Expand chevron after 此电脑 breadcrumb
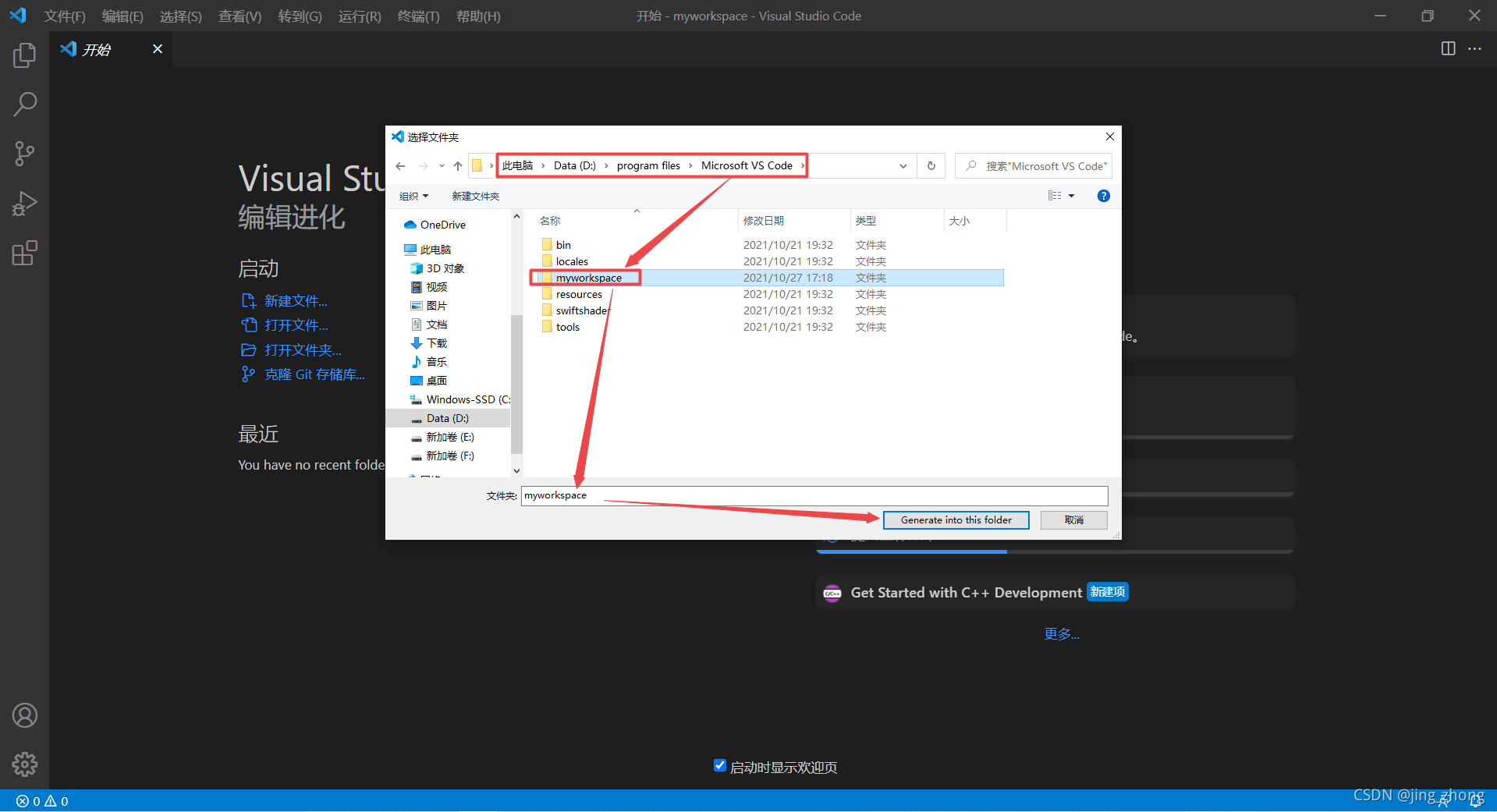Screen dimensions: 1497x812 [x=543, y=165]
